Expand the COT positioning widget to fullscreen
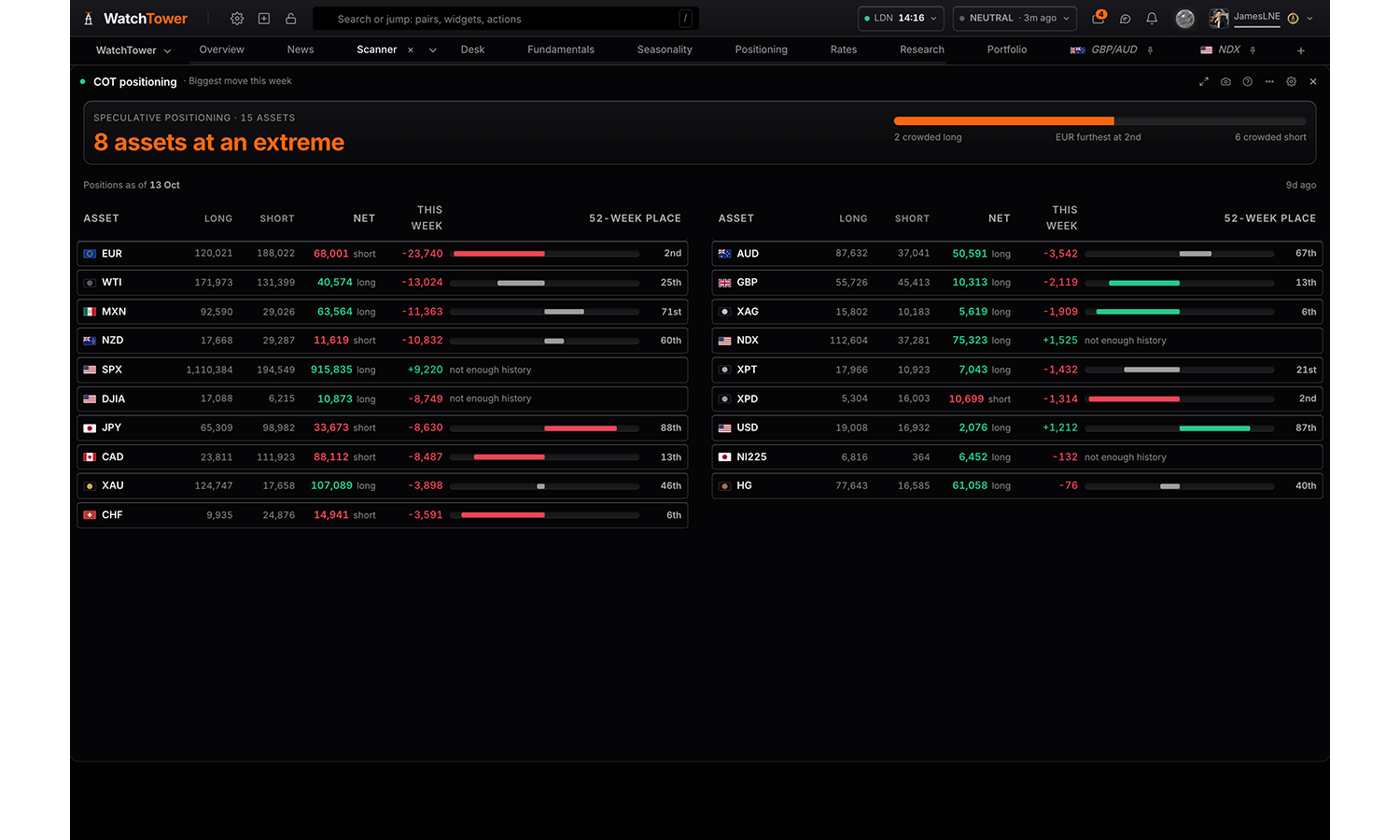Image resolution: width=1400 pixels, height=840 pixels. 1204,82
